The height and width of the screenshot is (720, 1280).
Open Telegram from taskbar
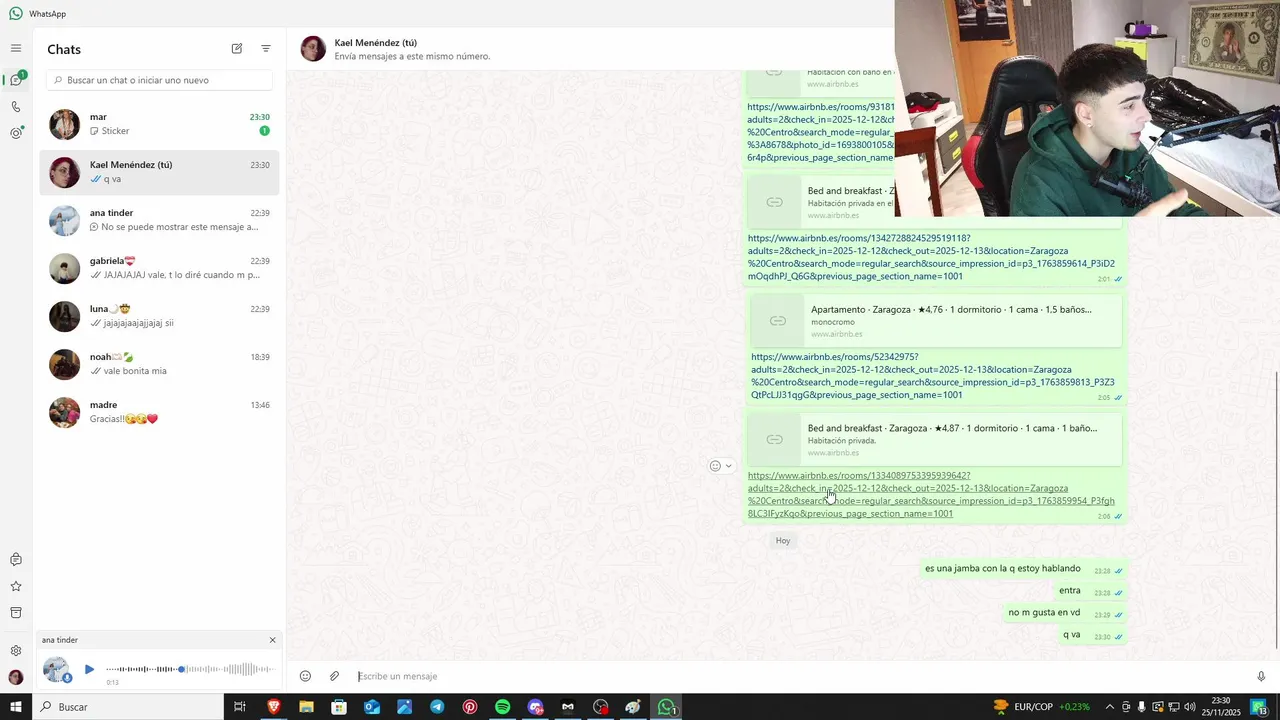(x=437, y=707)
